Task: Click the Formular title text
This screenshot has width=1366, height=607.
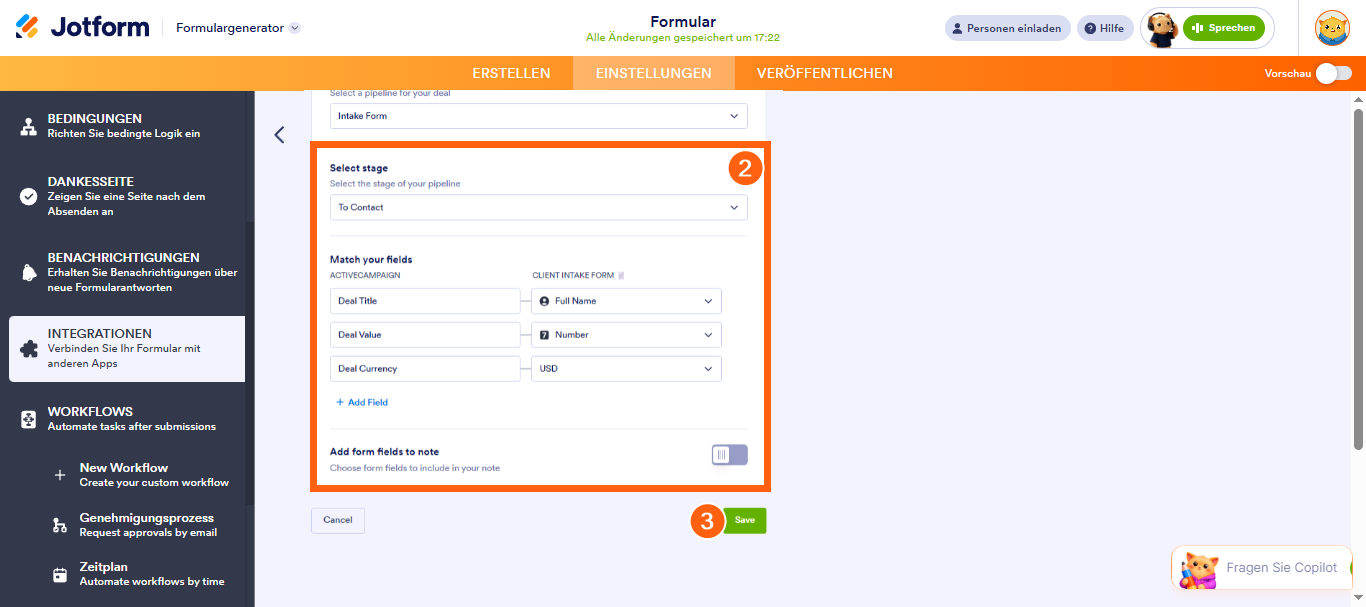Action: point(683,22)
